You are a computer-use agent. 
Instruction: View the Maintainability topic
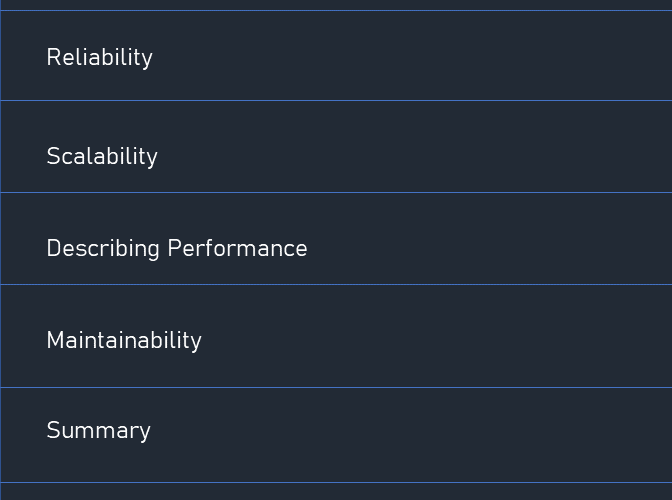pos(336,336)
